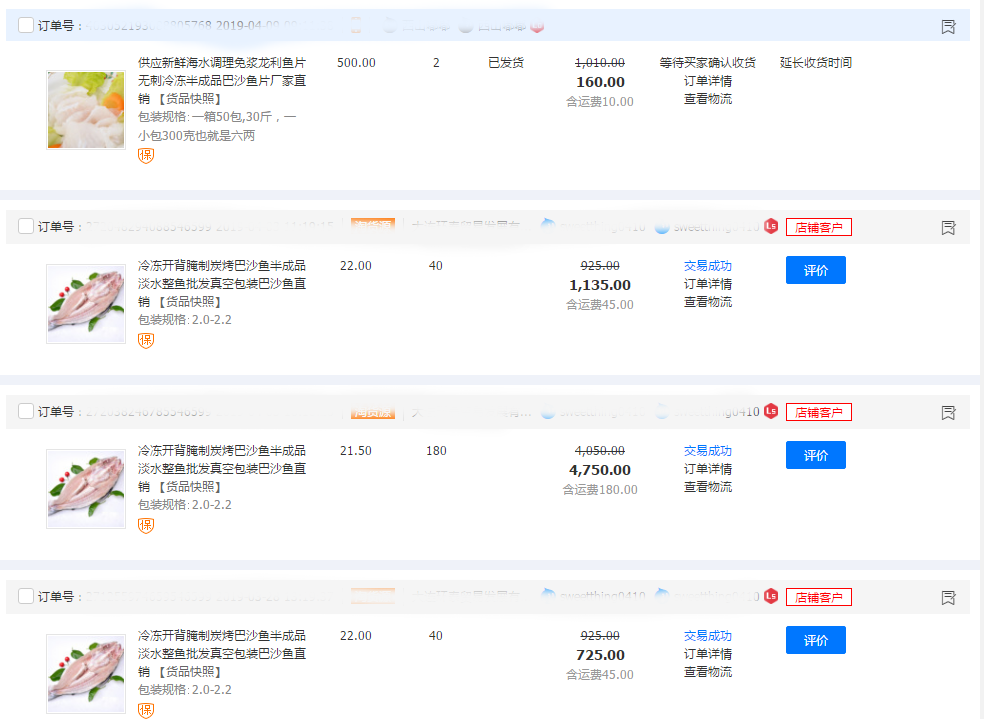
Task: Check the checkbox of the first 订单号 row
Action: [25, 25]
